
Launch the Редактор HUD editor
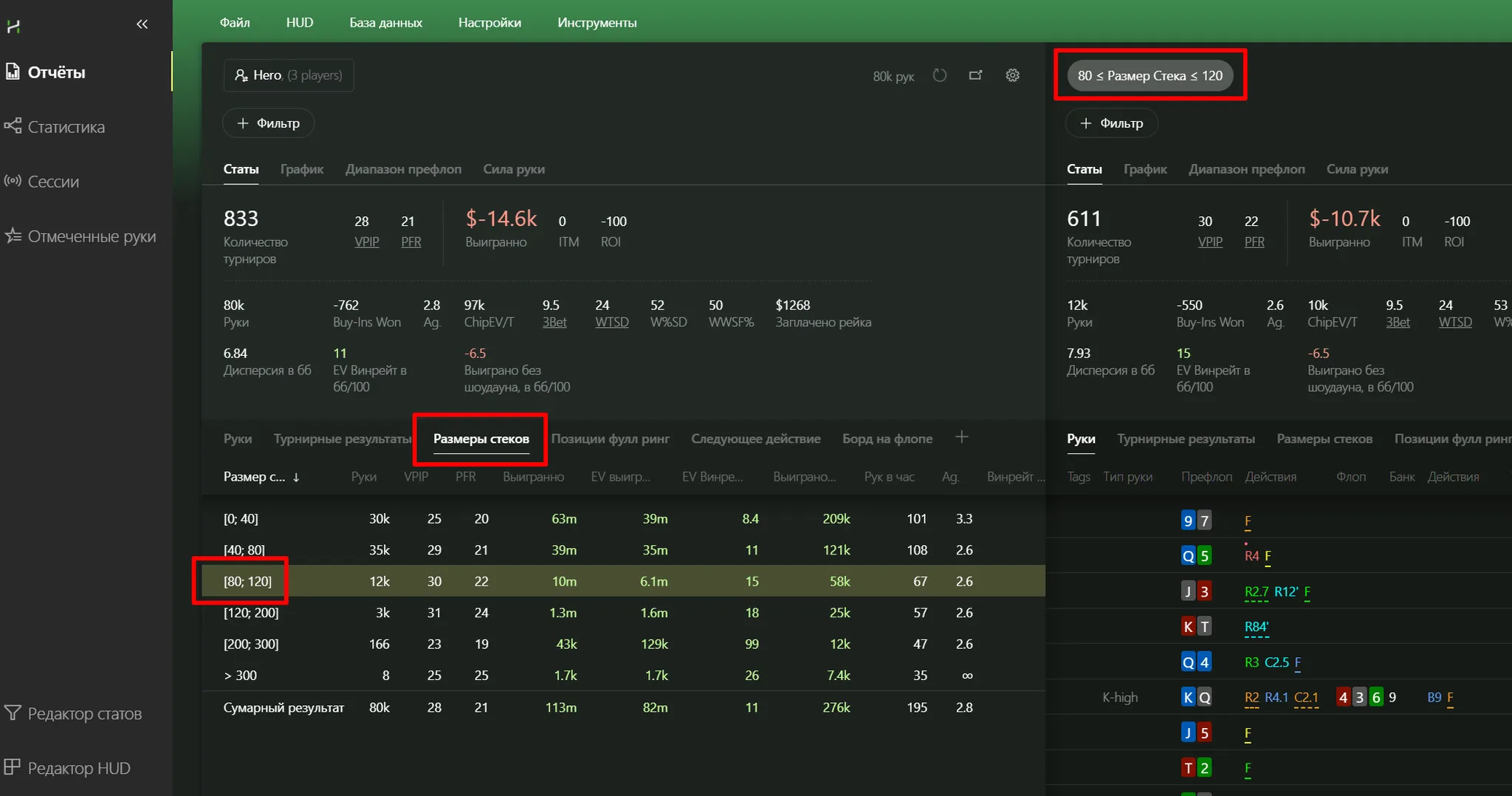(x=78, y=768)
